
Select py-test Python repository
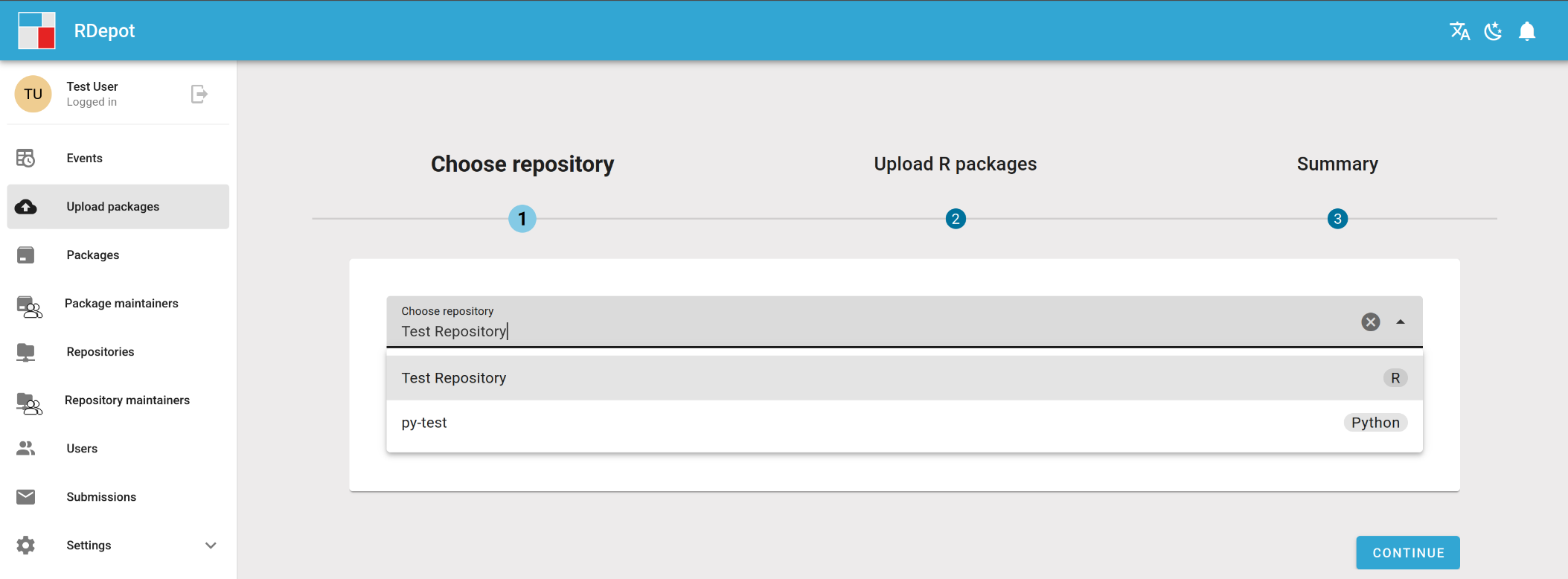tap(904, 423)
